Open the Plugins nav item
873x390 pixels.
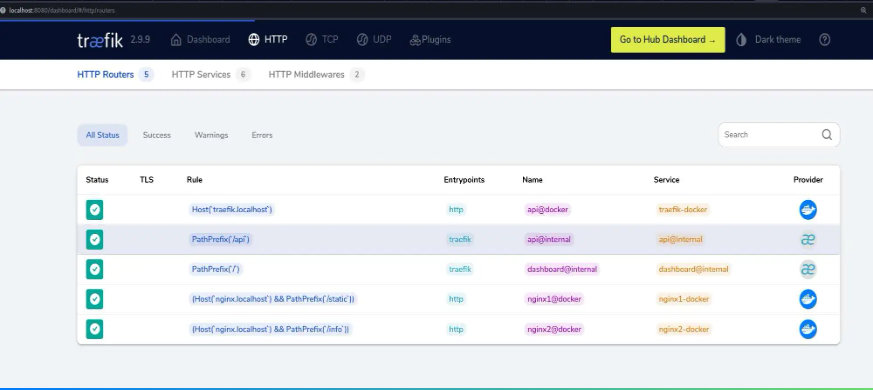[430, 40]
